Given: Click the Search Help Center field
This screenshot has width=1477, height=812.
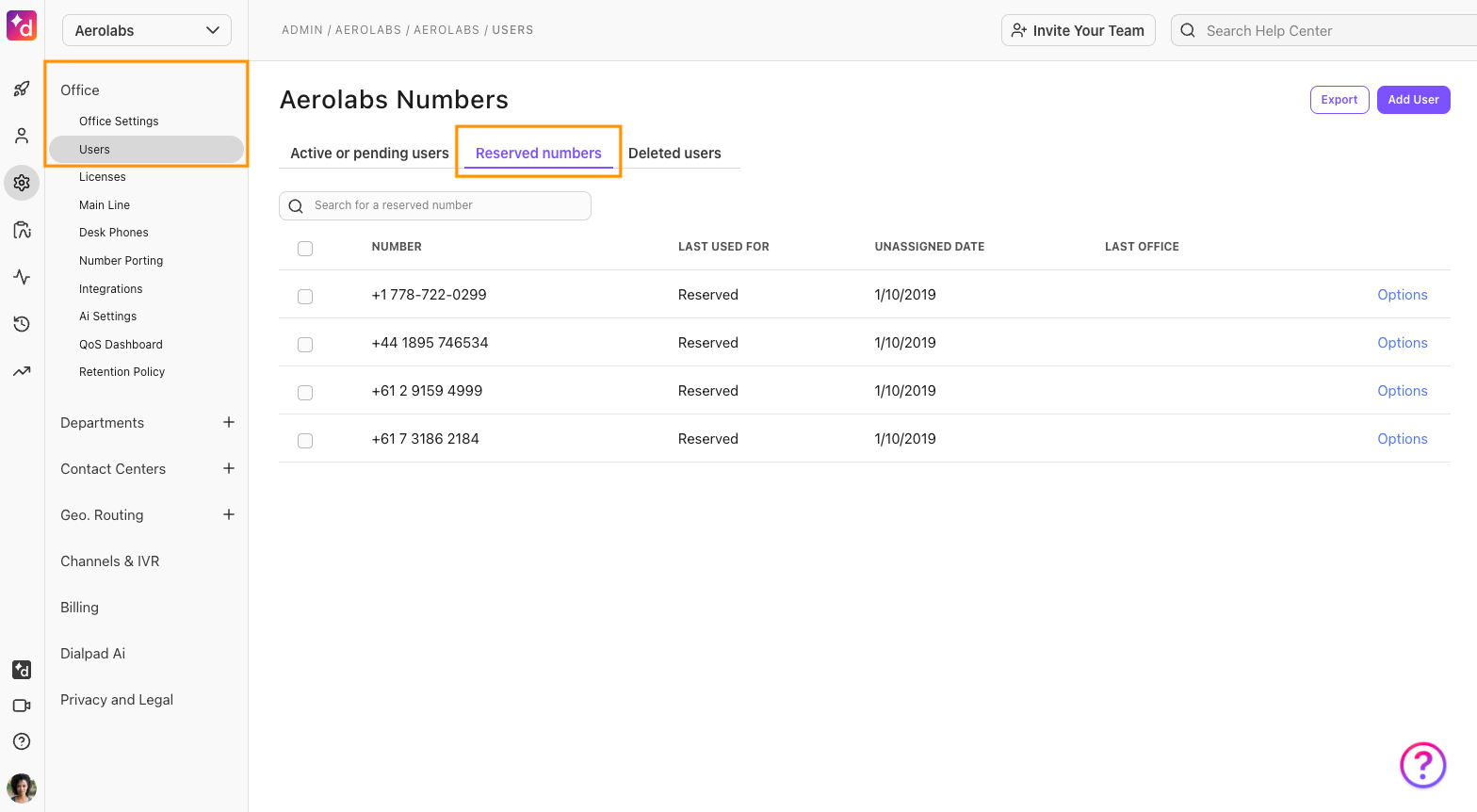Looking at the screenshot, I should click(1323, 30).
